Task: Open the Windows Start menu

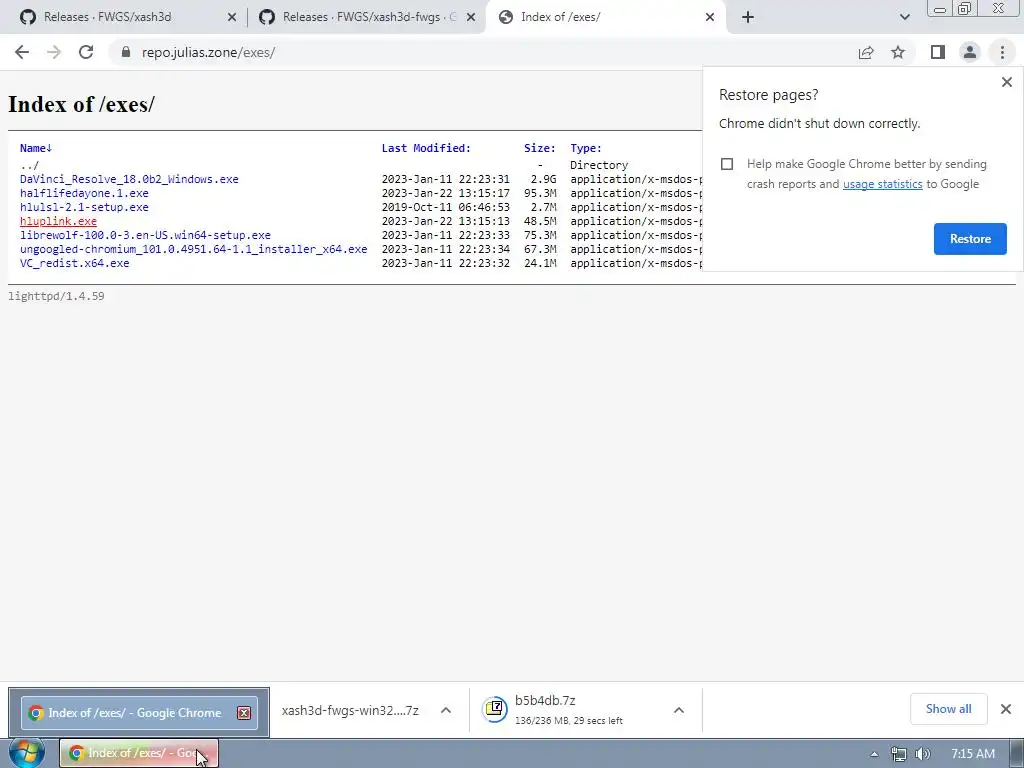Action: 26,753
